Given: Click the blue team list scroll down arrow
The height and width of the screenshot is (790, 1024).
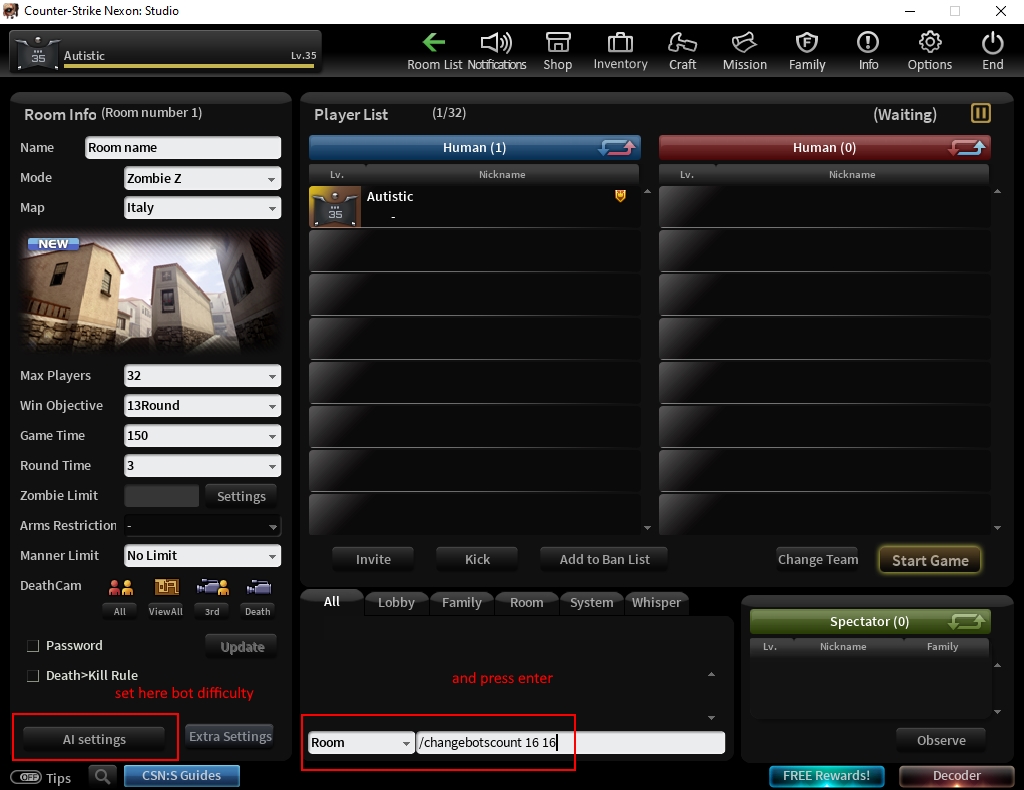Looking at the screenshot, I should [x=647, y=528].
